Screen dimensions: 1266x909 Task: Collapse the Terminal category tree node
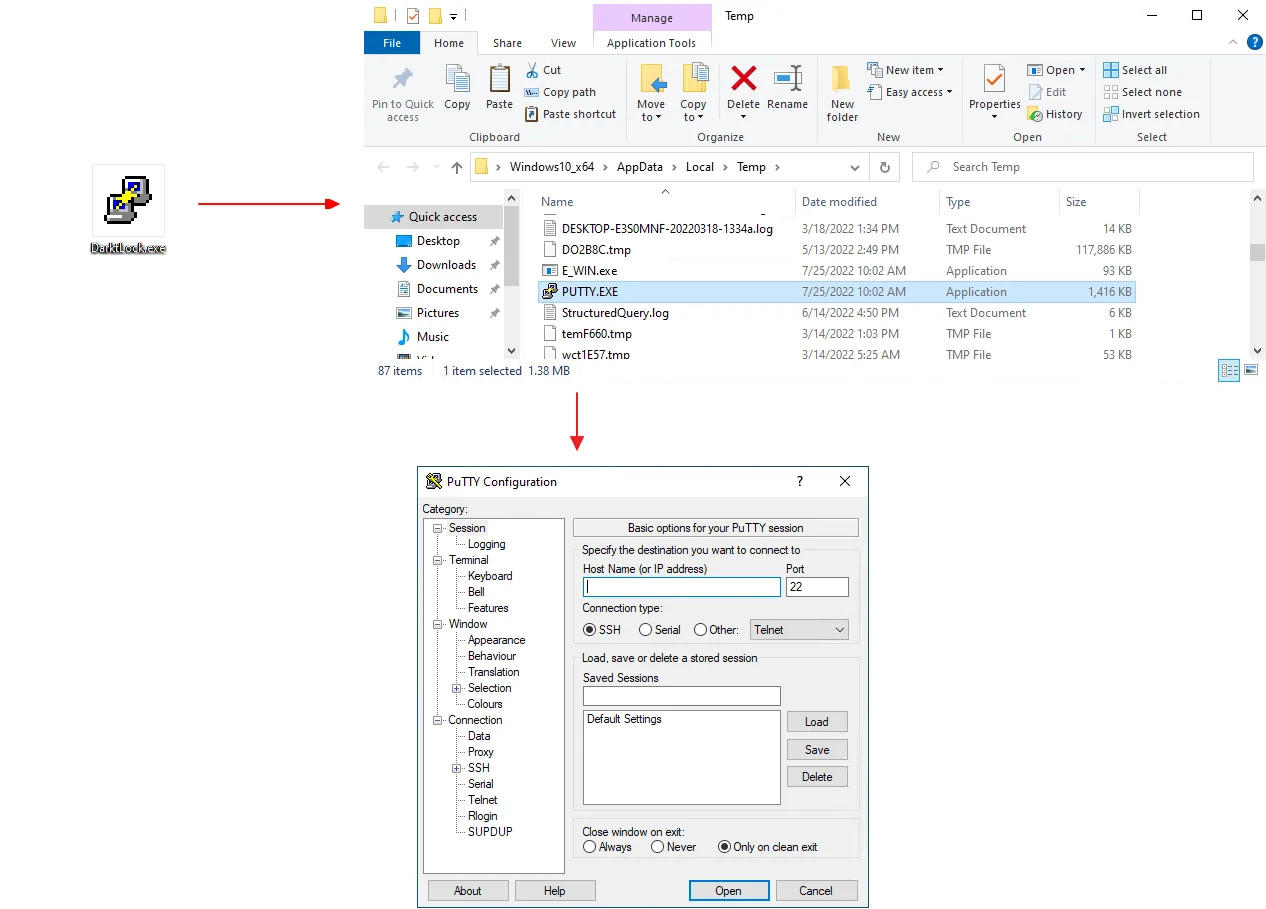tap(437, 560)
